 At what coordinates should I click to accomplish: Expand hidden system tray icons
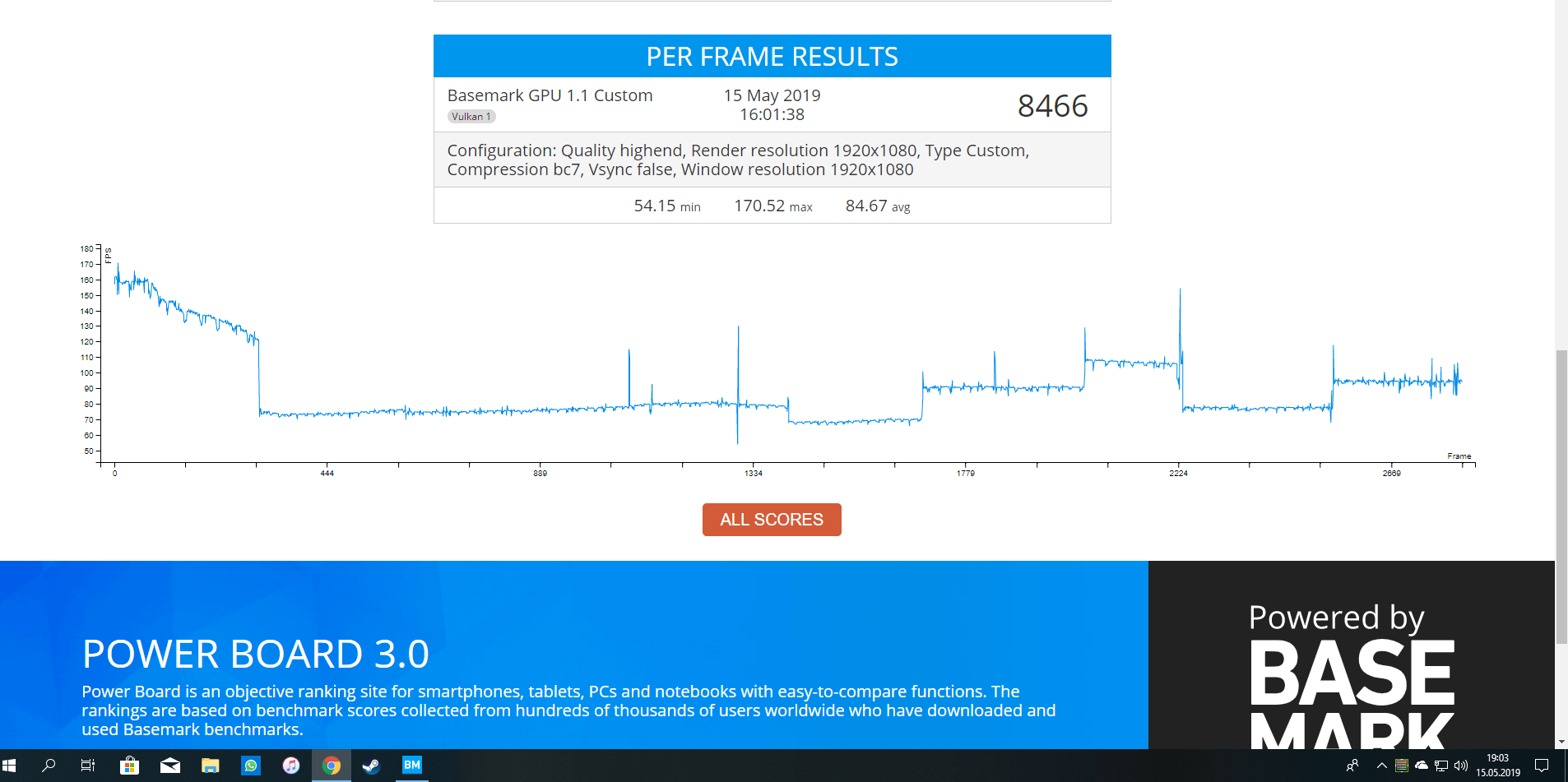(x=1382, y=766)
